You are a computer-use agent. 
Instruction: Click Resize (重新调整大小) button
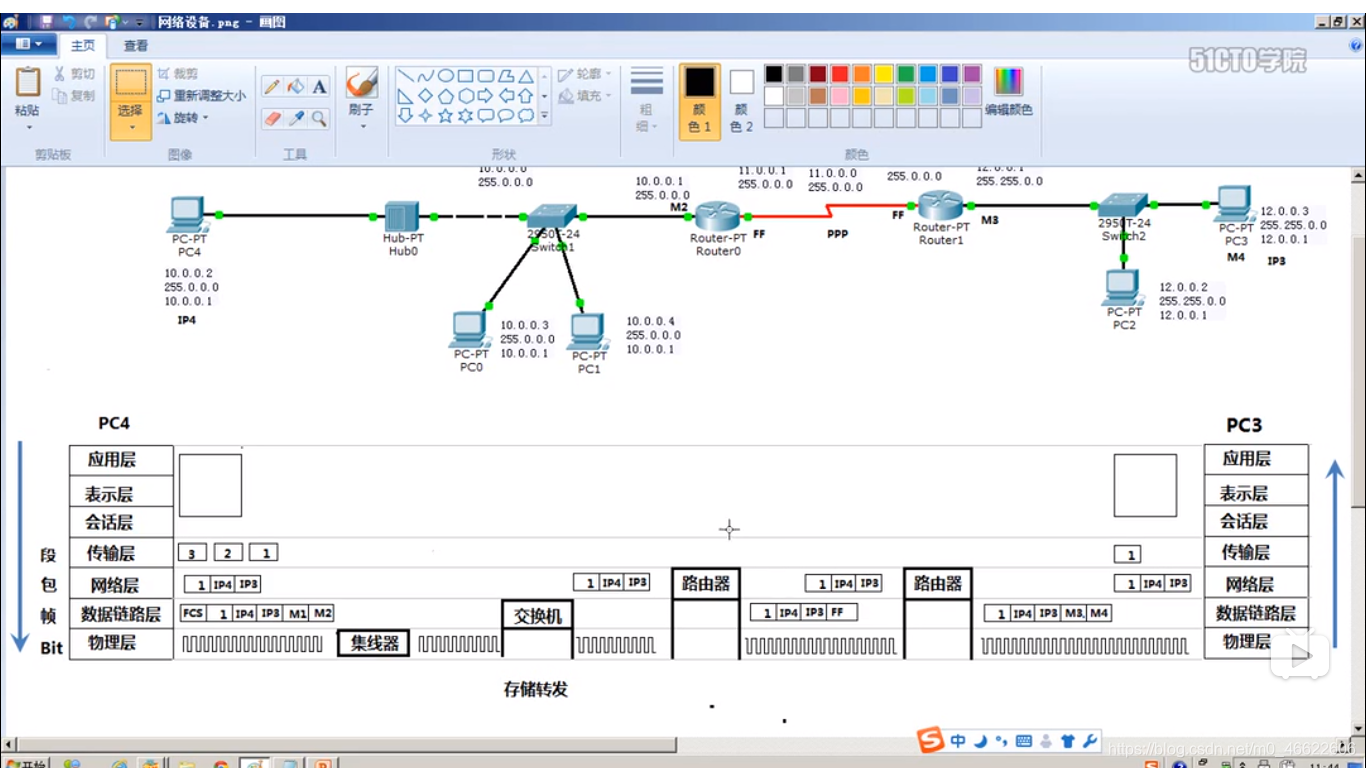tap(201, 96)
